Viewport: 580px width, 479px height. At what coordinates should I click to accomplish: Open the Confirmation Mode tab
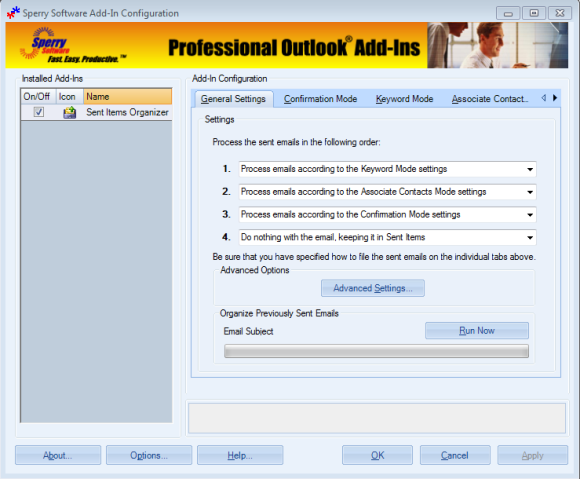coord(320,99)
